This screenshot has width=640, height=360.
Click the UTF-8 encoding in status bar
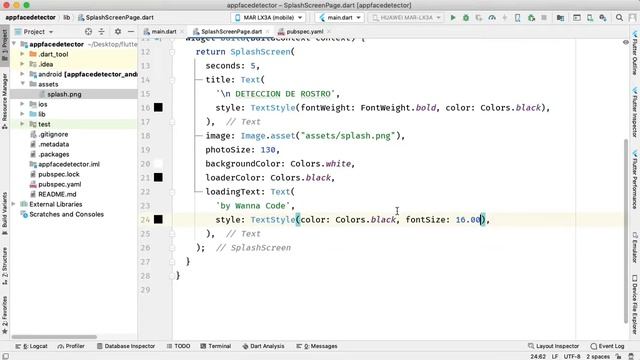pos(572,356)
